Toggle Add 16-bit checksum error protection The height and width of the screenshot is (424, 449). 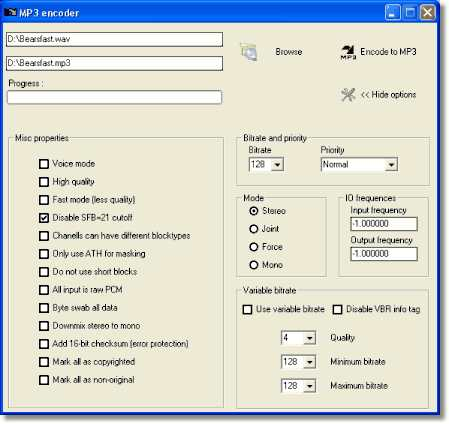44,344
